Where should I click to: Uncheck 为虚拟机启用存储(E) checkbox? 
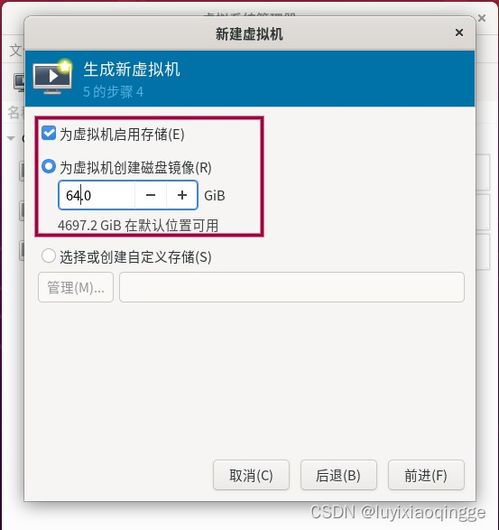[x=49, y=133]
